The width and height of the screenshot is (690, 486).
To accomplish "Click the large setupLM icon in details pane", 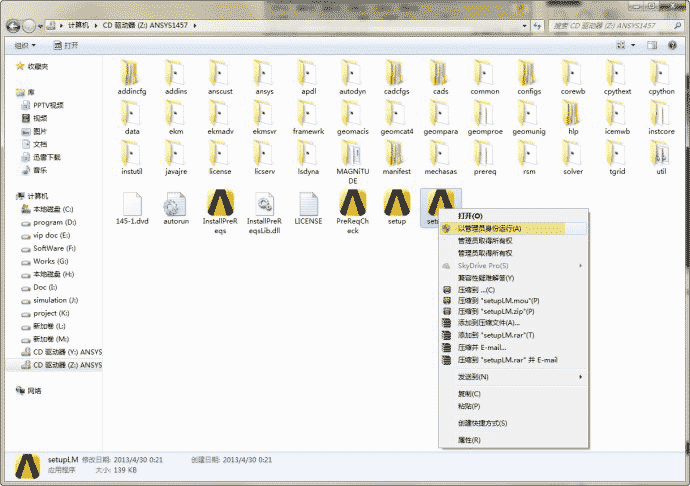I will [x=27, y=466].
